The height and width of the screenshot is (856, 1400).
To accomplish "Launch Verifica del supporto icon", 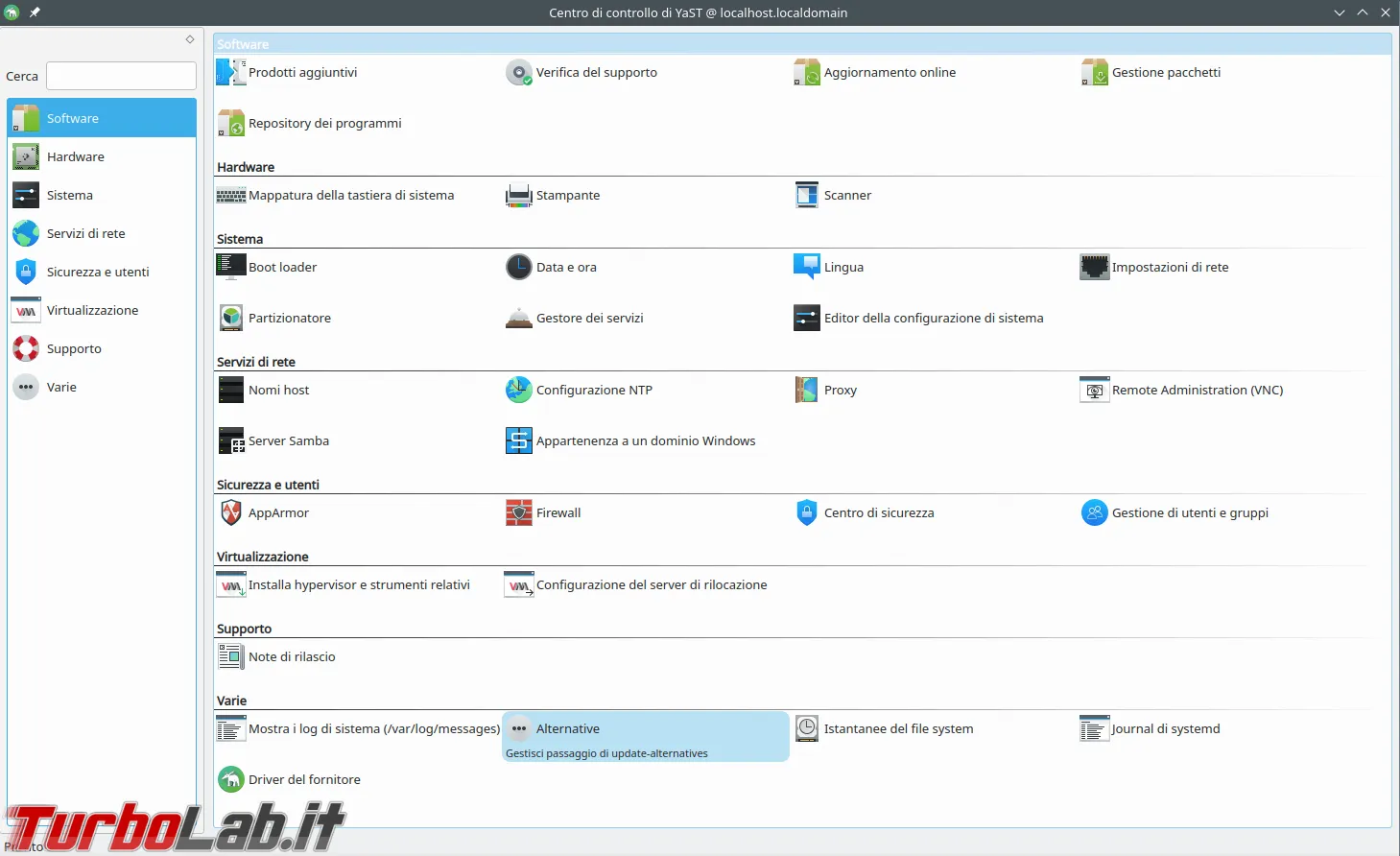I will (x=519, y=73).
